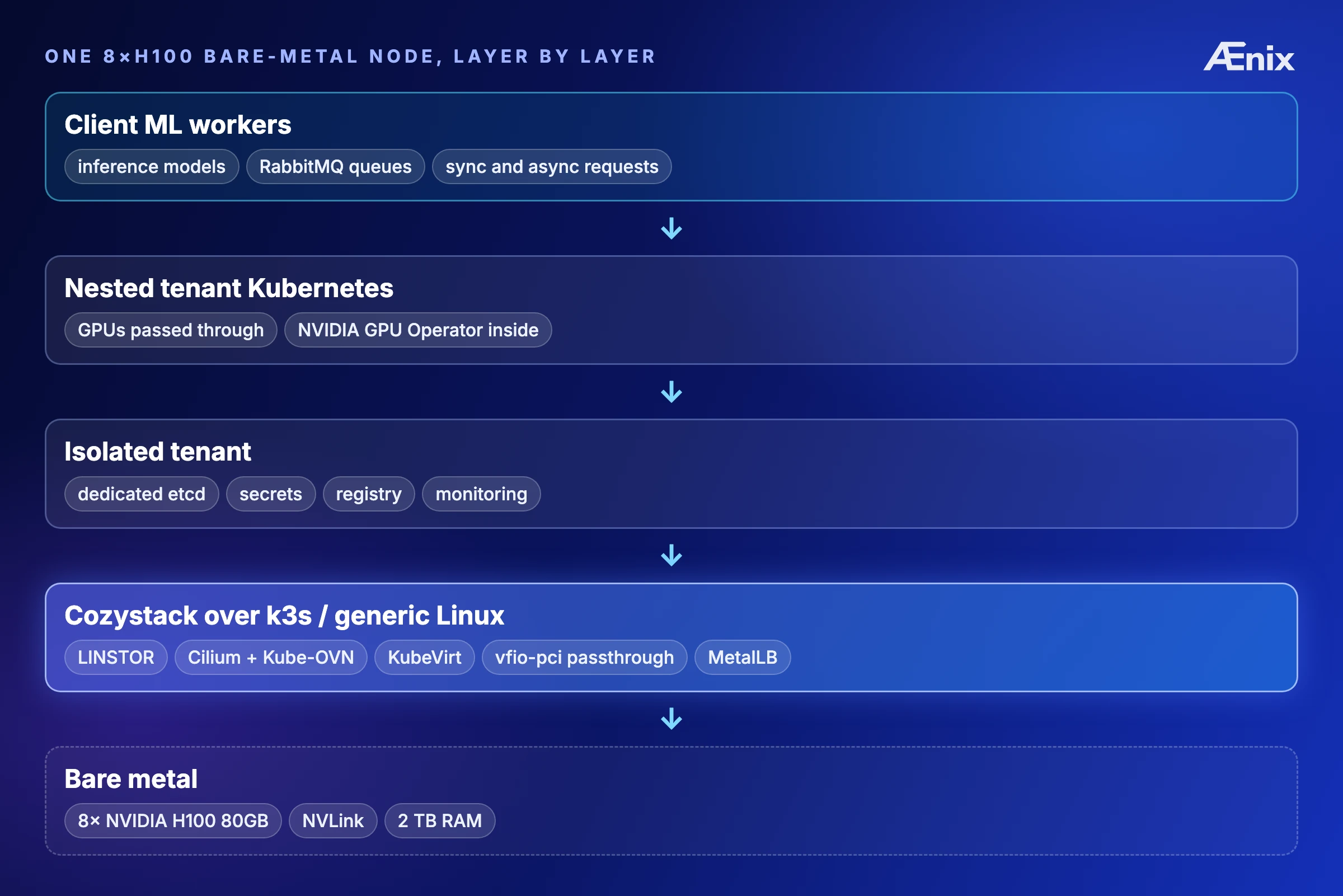Select the 'RabbitMQ queues' tag
Screen dimensions: 1343x896
coord(335,166)
